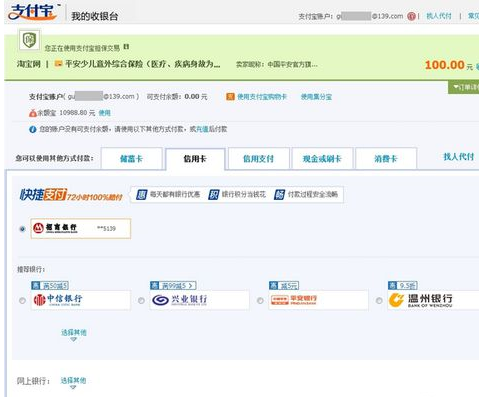Click the Yu'e Bao money bag icon
This screenshot has width=479, height=397.
pyautogui.click(x=32, y=113)
